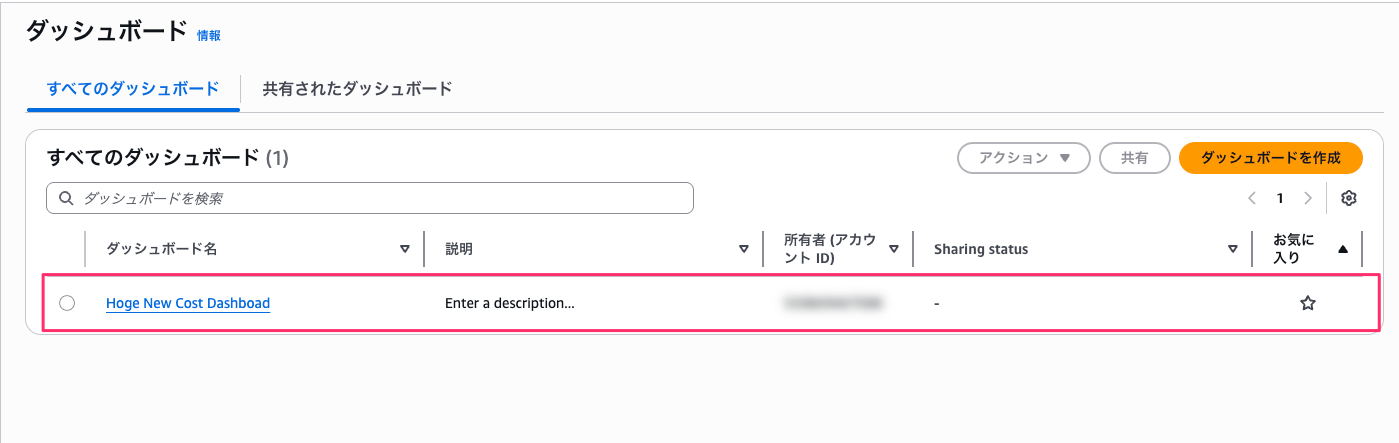Screen dimensions: 1399x443
Task: Click the page number 1 indicator
Action: click(x=1279, y=198)
